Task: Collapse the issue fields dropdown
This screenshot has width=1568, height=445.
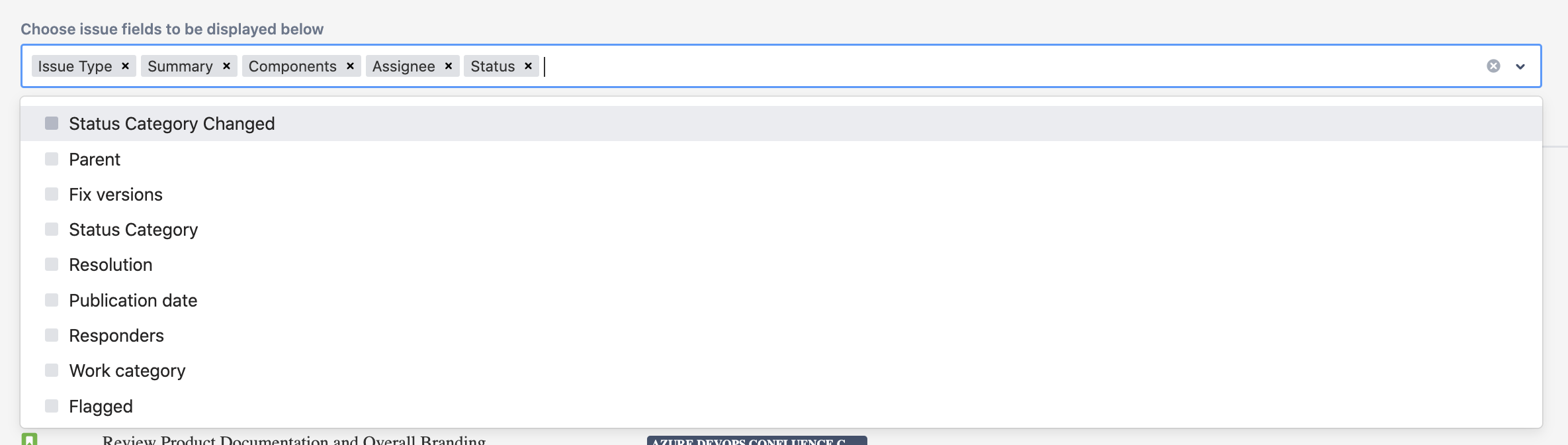Action: coord(1520,66)
